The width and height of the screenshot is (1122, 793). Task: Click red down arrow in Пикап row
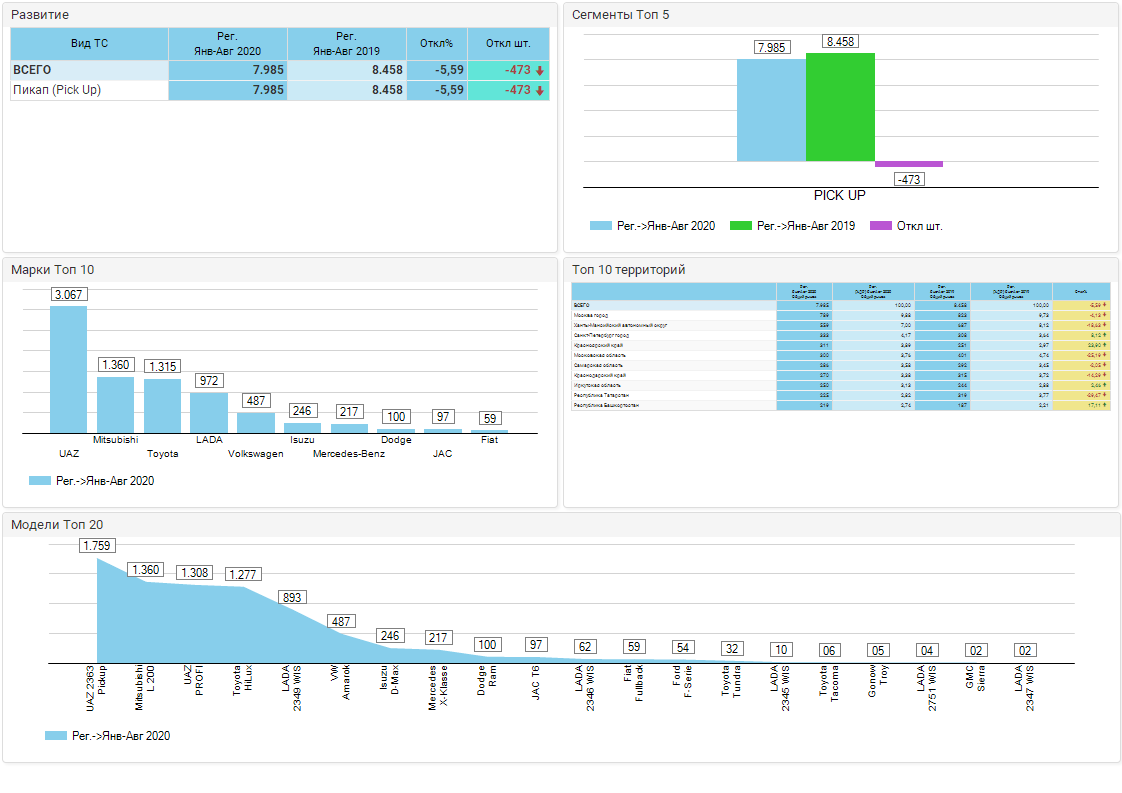(x=540, y=91)
